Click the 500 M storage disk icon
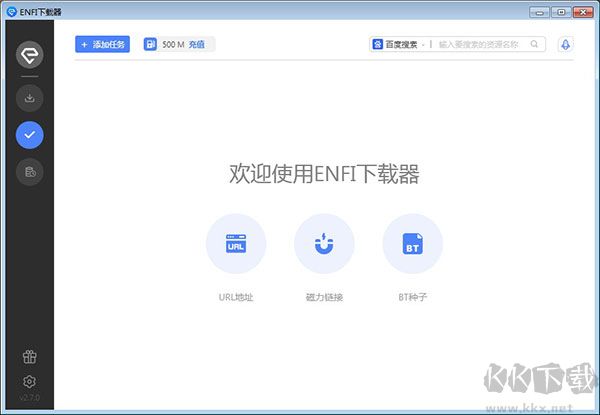 (x=150, y=44)
